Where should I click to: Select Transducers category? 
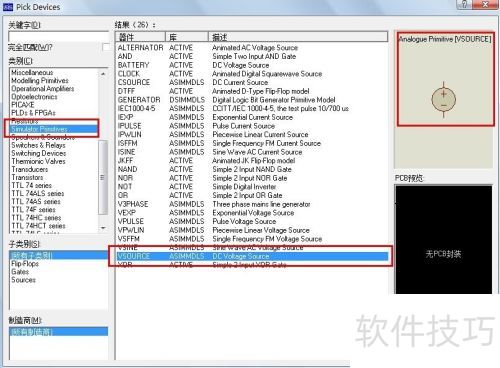pyautogui.click(x=30, y=169)
